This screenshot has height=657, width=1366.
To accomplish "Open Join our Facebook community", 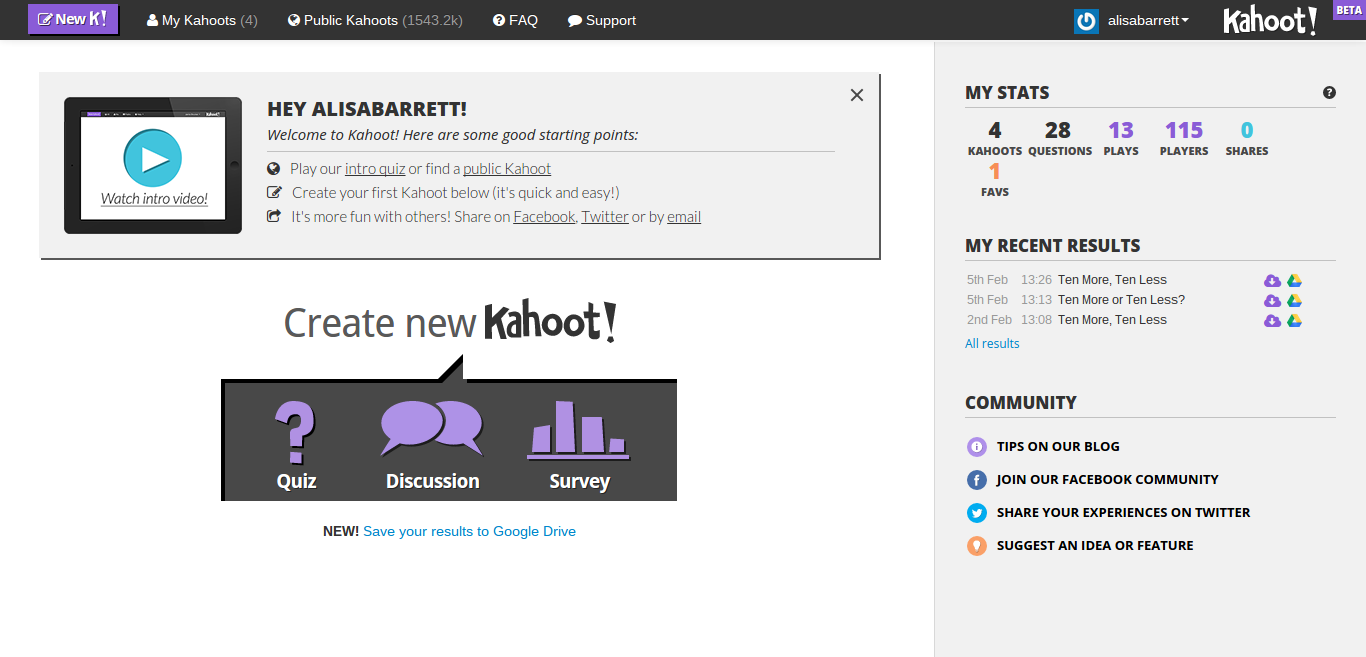I will 1108,480.
